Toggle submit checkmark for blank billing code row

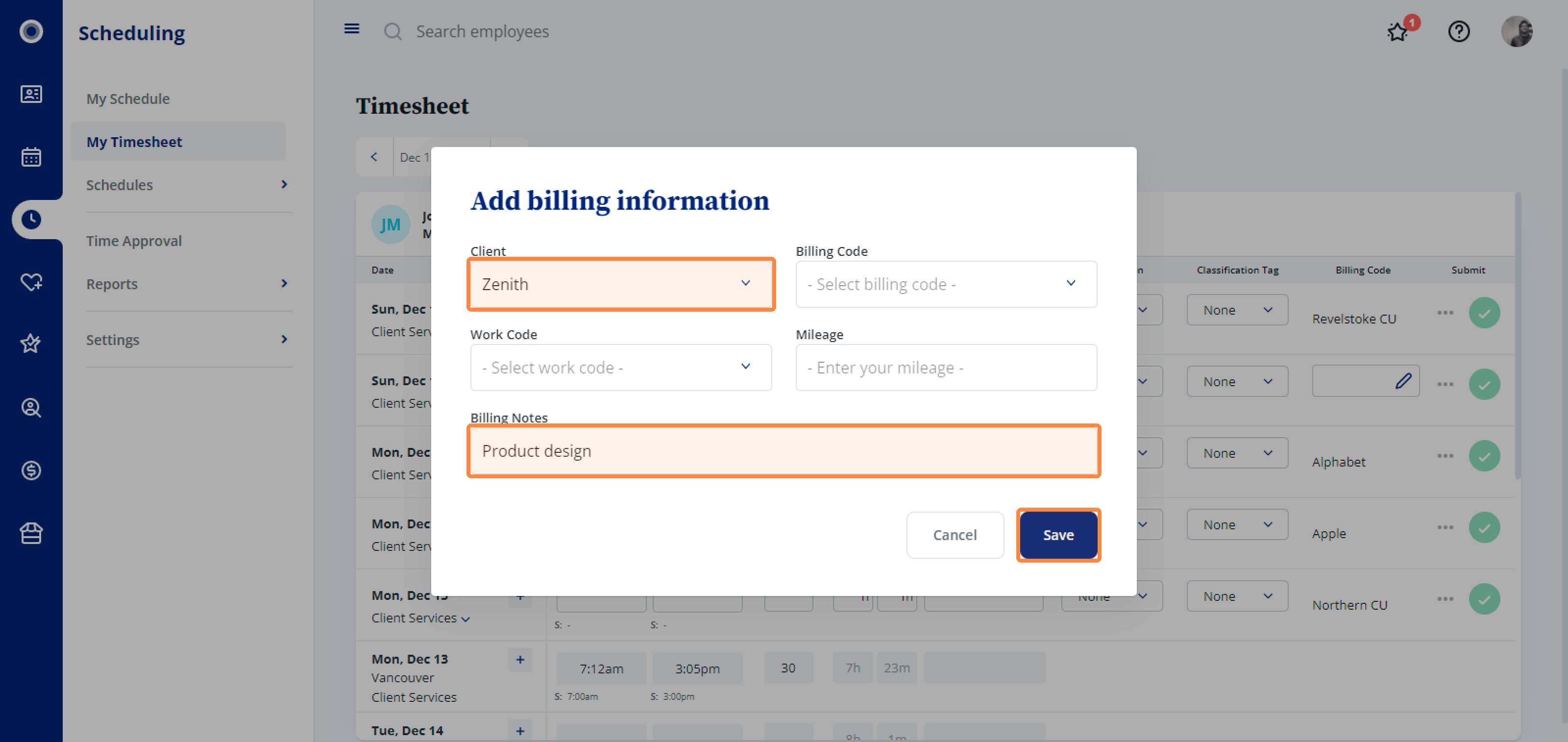point(1485,385)
